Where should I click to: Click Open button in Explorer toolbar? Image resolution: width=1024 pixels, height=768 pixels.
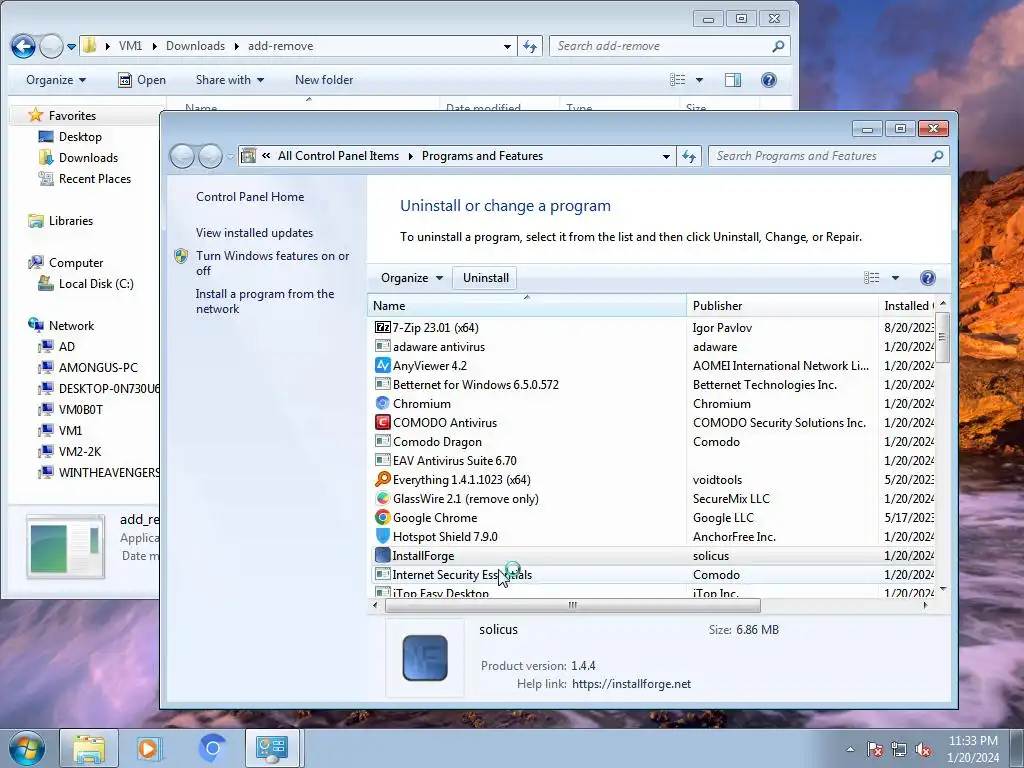click(x=142, y=80)
